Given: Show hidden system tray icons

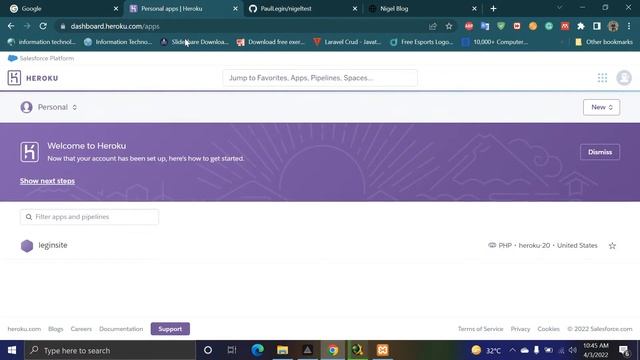Looking at the screenshot, I should tap(513, 350).
